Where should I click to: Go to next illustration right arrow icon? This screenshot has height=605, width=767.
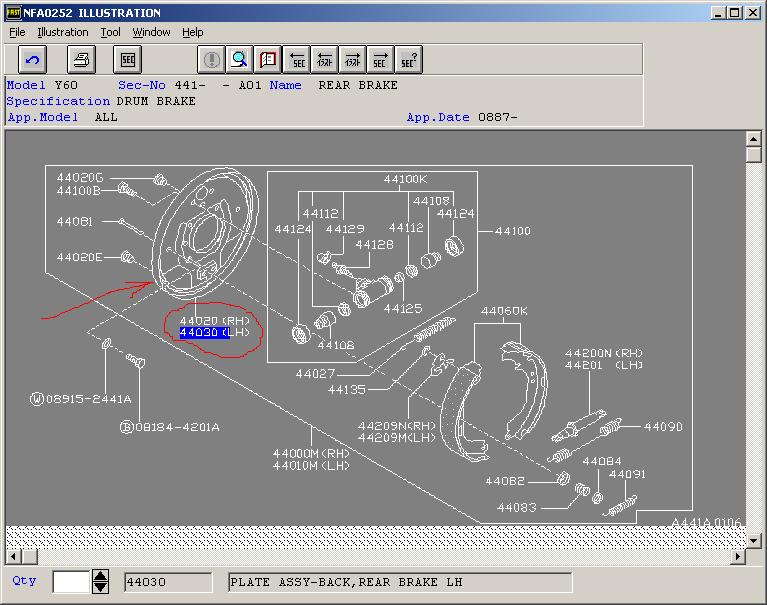(x=352, y=60)
